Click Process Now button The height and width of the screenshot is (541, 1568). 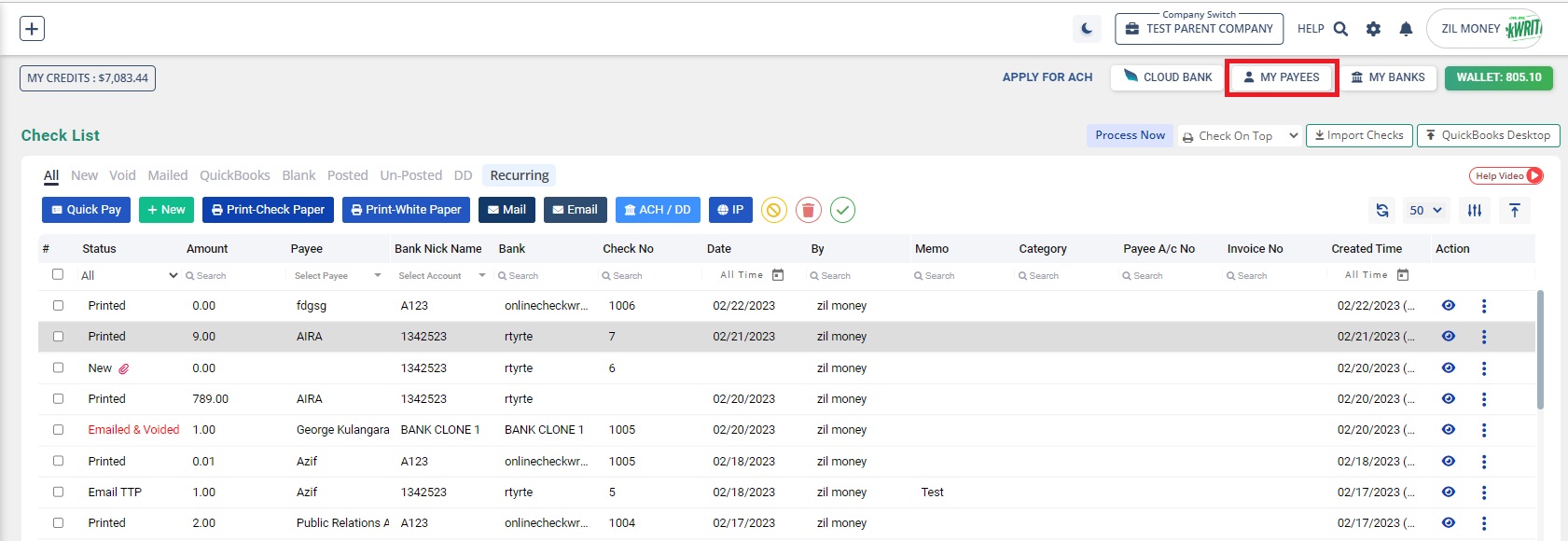(1130, 135)
